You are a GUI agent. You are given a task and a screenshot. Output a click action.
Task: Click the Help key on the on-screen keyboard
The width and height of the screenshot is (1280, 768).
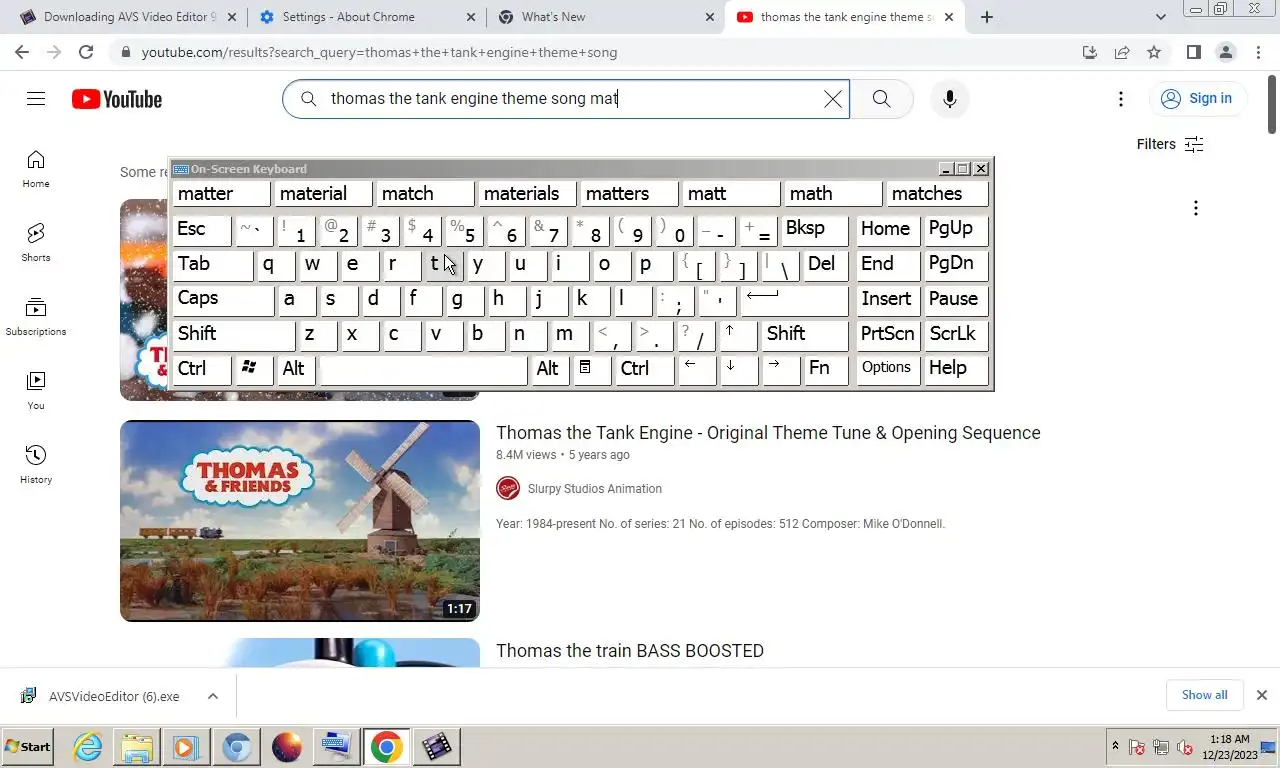coord(957,369)
